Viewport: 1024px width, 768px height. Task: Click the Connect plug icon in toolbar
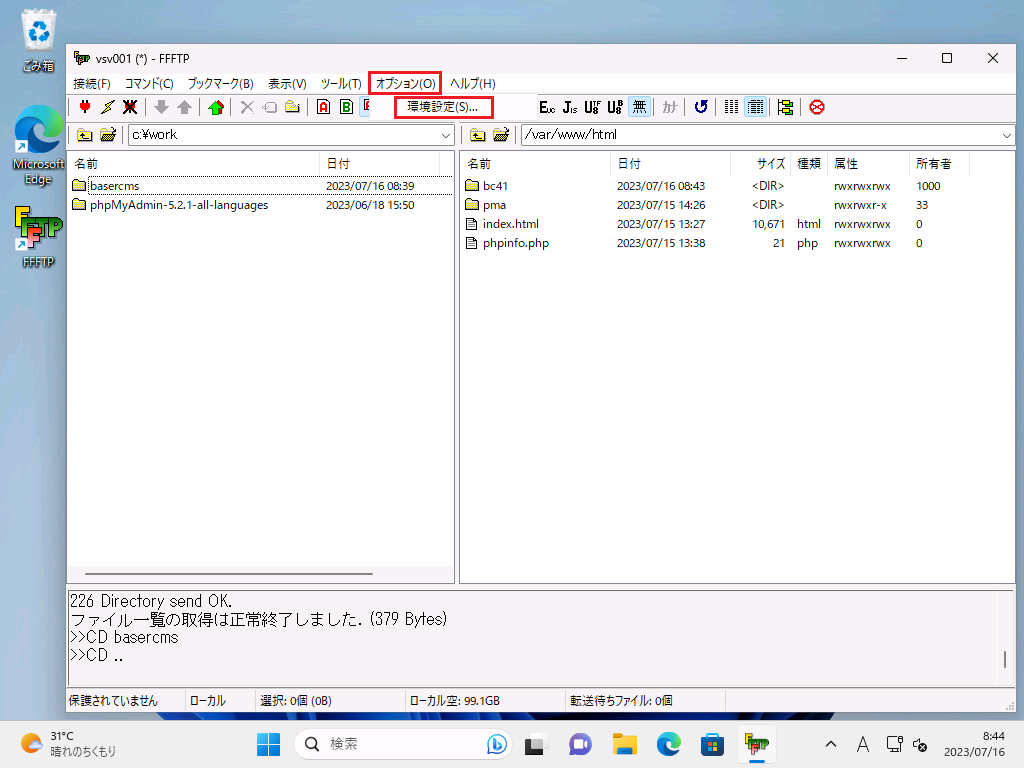85,107
